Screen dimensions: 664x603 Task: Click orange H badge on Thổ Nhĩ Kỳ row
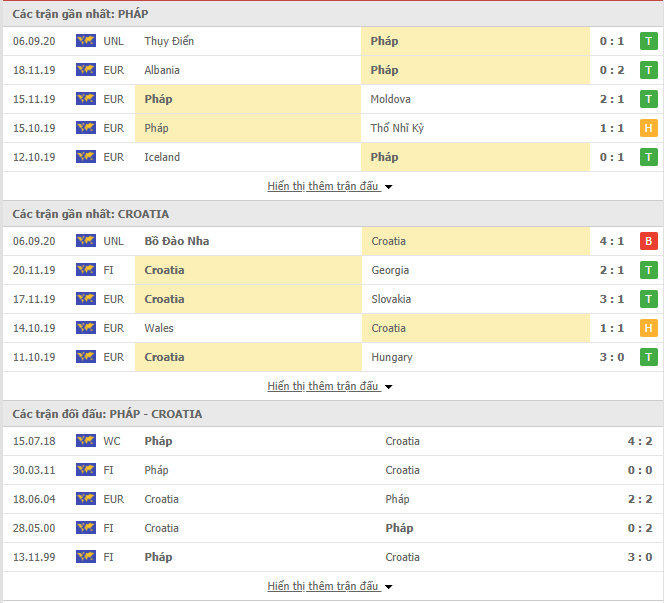pos(648,128)
